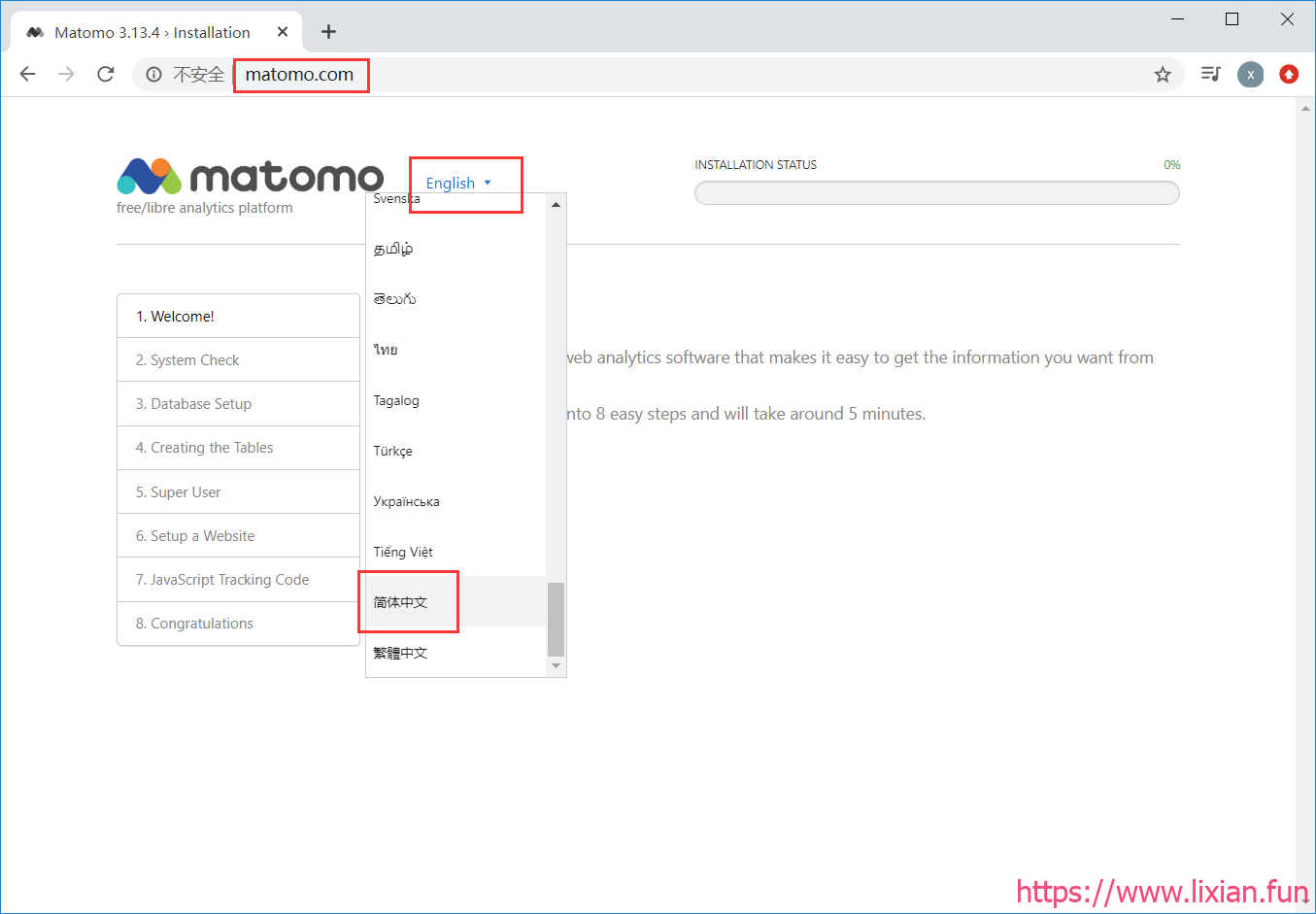
Task: Open the media control playlist icon
Action: (1210, 74)
